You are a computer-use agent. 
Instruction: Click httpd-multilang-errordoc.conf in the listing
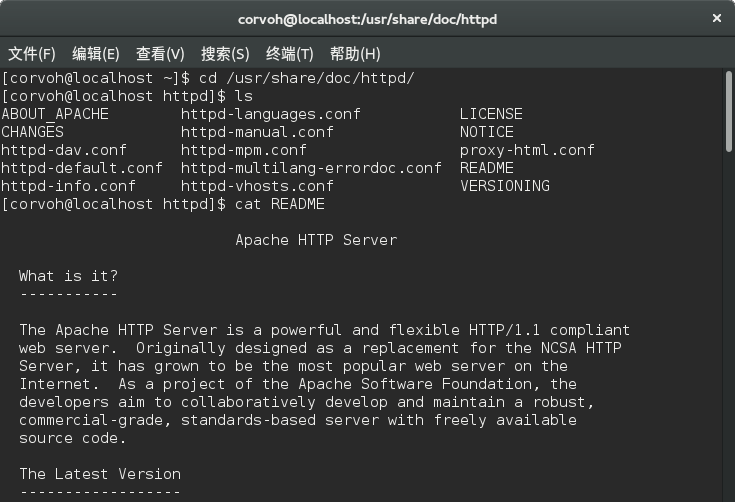[x=311, y=168]
